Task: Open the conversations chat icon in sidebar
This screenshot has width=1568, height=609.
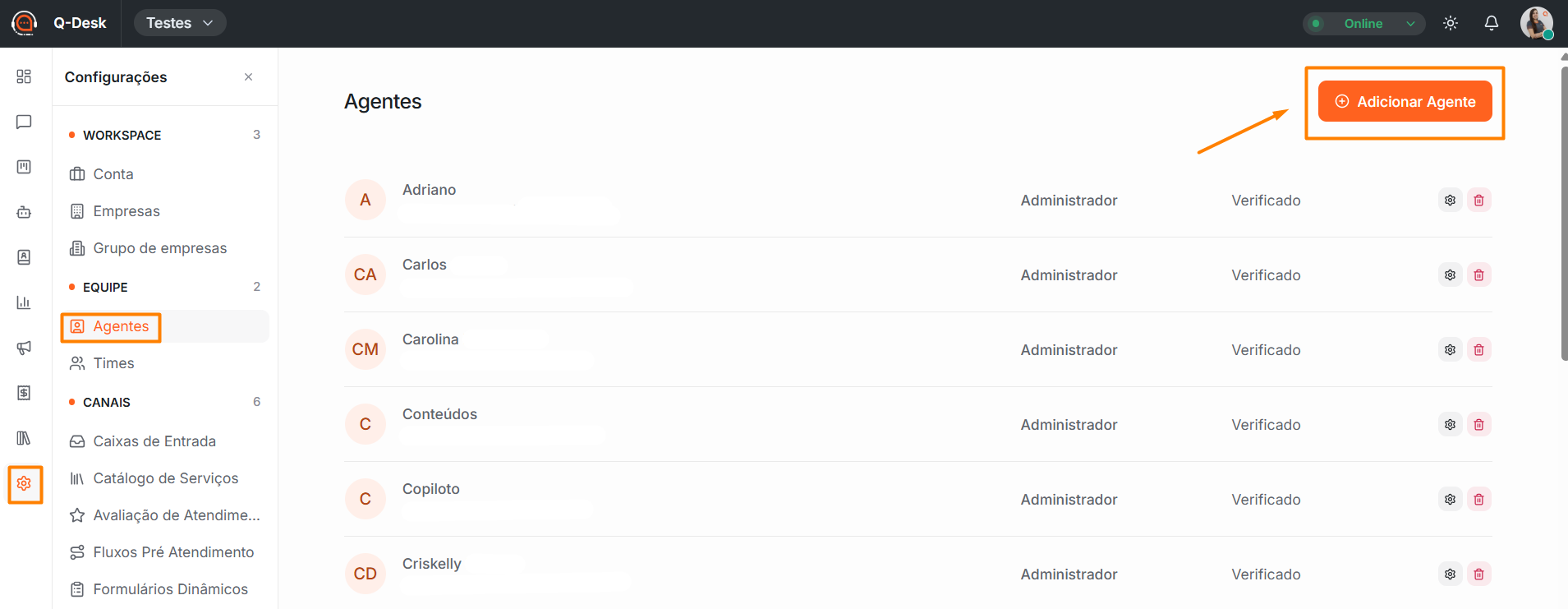Action: [24, 122]
